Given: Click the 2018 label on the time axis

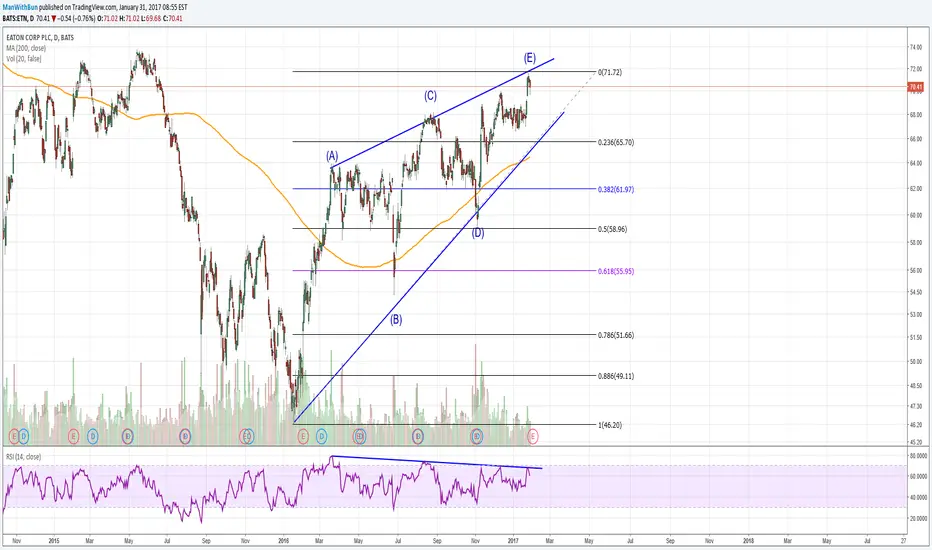Looking at the screenshot, I should [748, 541].
